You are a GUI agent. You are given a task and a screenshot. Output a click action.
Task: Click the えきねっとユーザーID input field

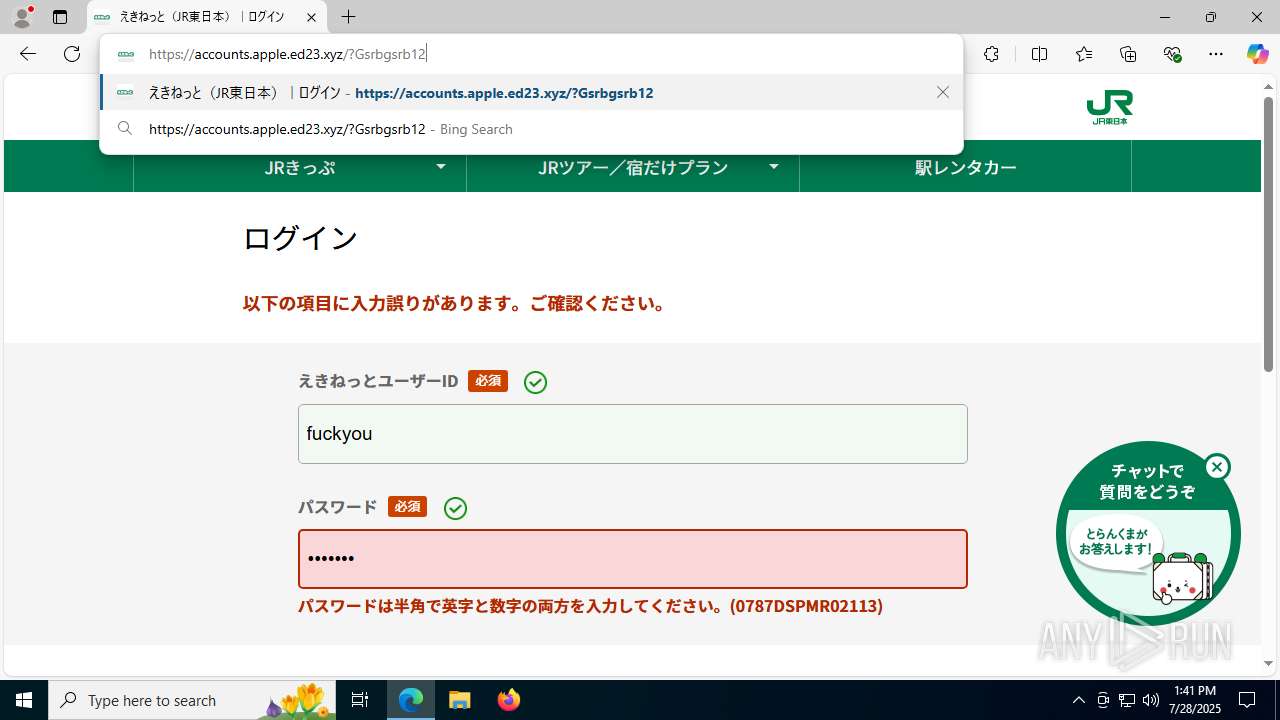point(633,434)
